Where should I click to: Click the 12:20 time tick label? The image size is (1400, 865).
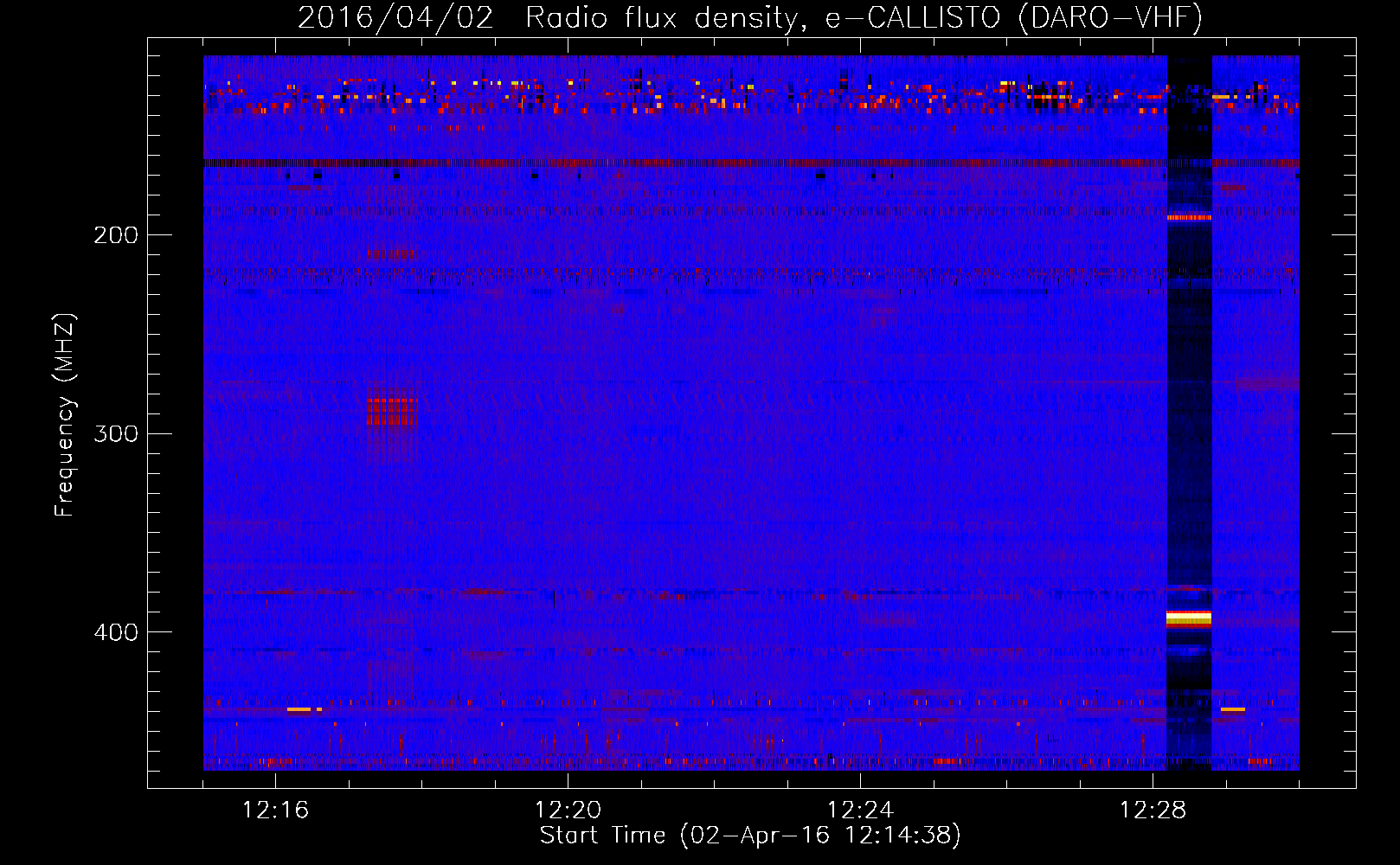(568, 810)
